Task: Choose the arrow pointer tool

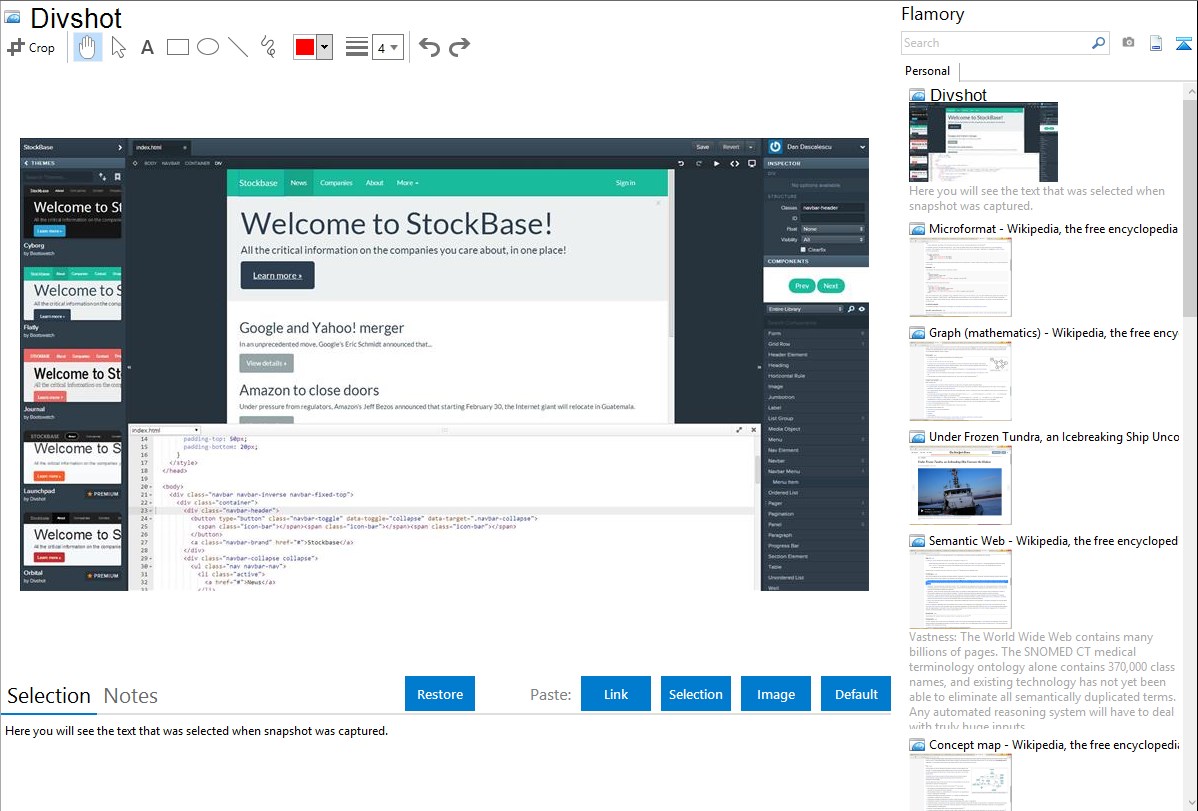Action: 118,47
